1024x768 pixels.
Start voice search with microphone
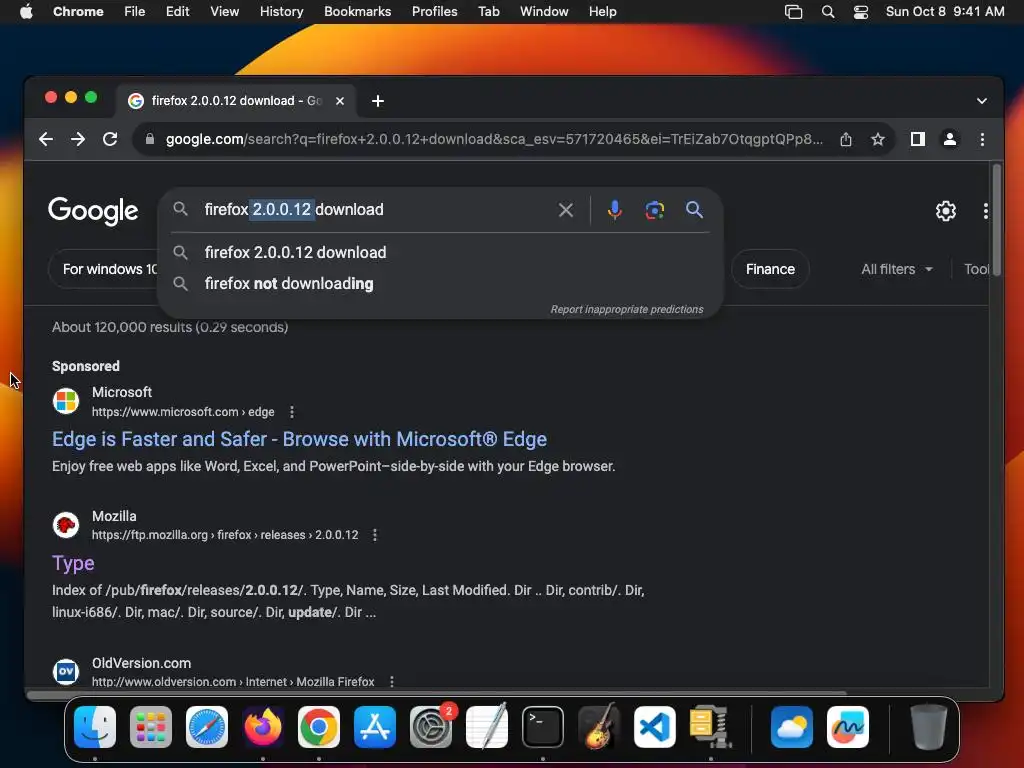pyautogui.click(x=615, y=210)
